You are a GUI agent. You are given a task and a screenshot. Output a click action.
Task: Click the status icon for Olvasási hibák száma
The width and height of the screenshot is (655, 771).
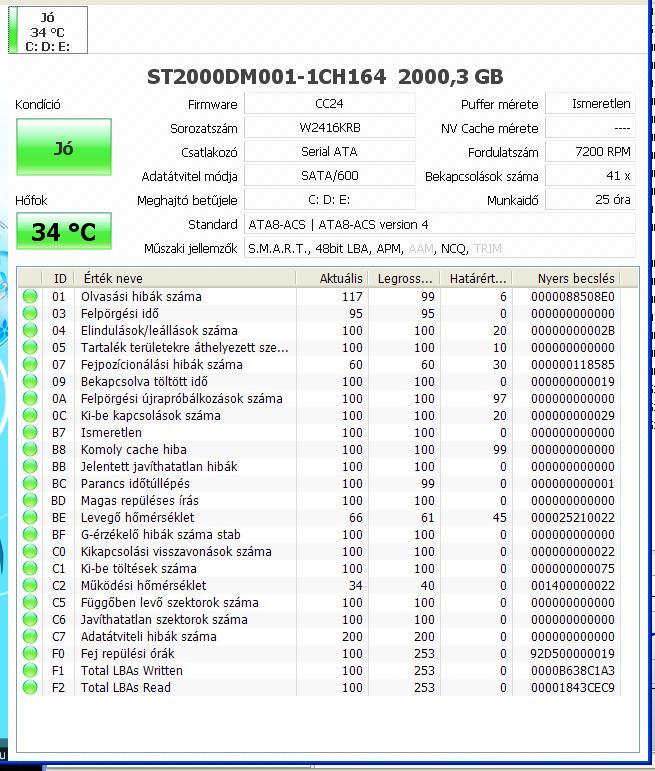coord(30,297)
